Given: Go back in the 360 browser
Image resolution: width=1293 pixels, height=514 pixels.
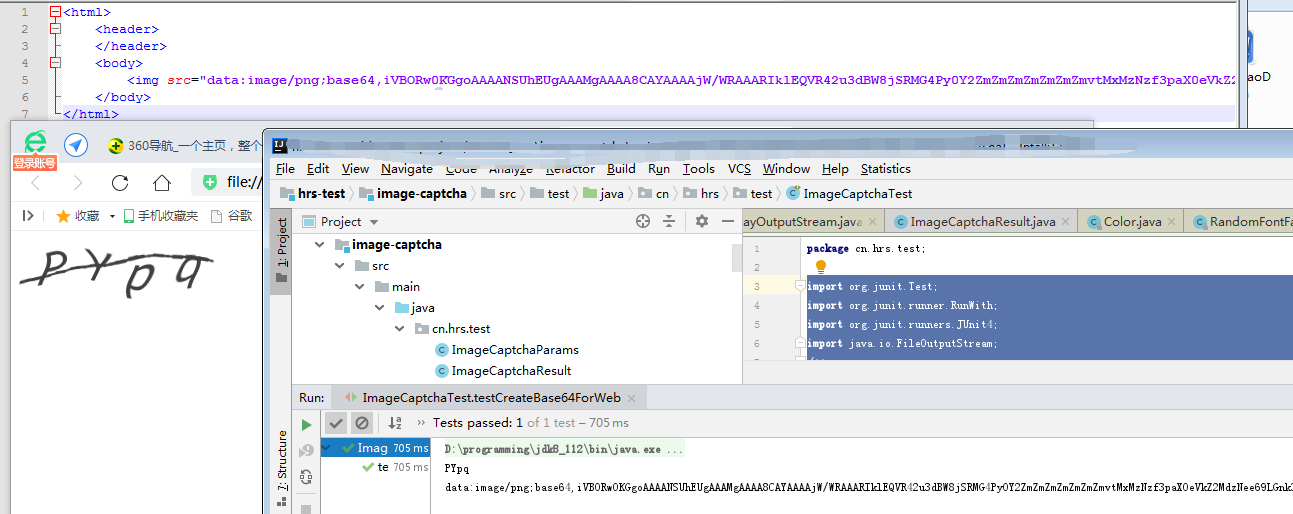Looking at the screenshot, I should [35, 182].
